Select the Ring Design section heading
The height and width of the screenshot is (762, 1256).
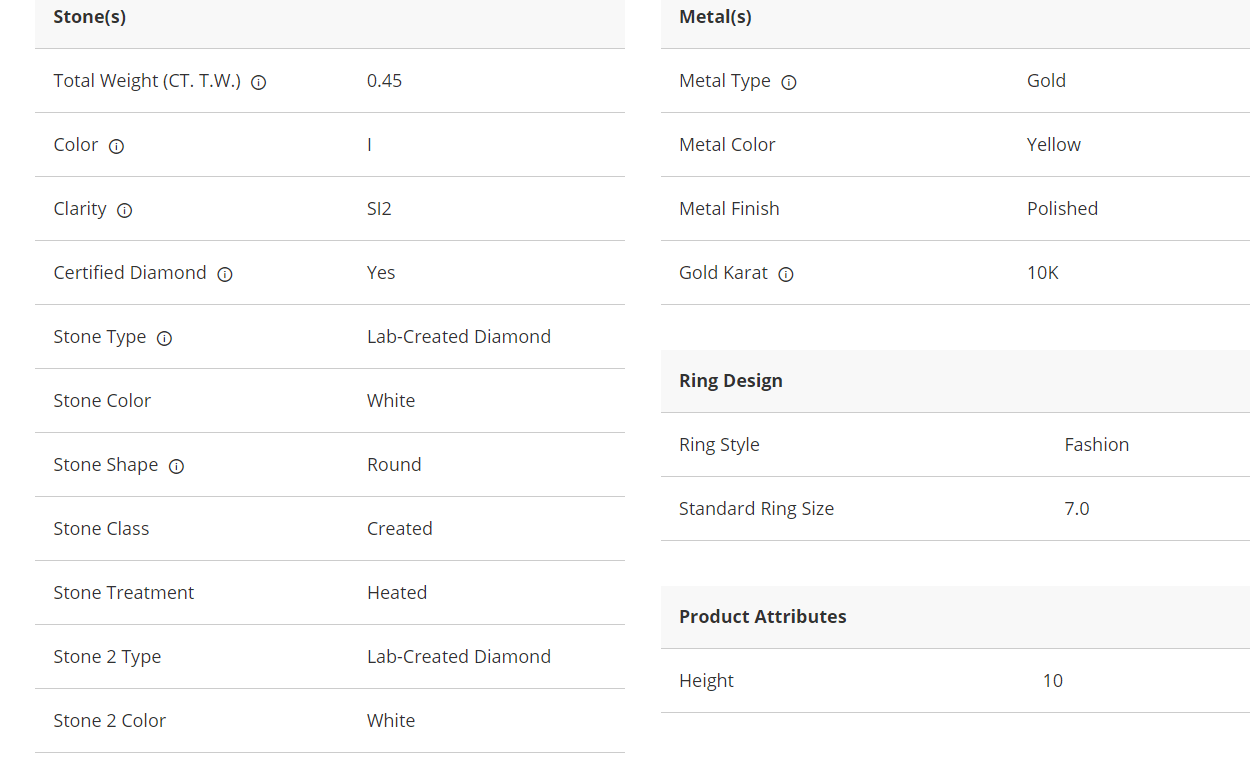731,381
